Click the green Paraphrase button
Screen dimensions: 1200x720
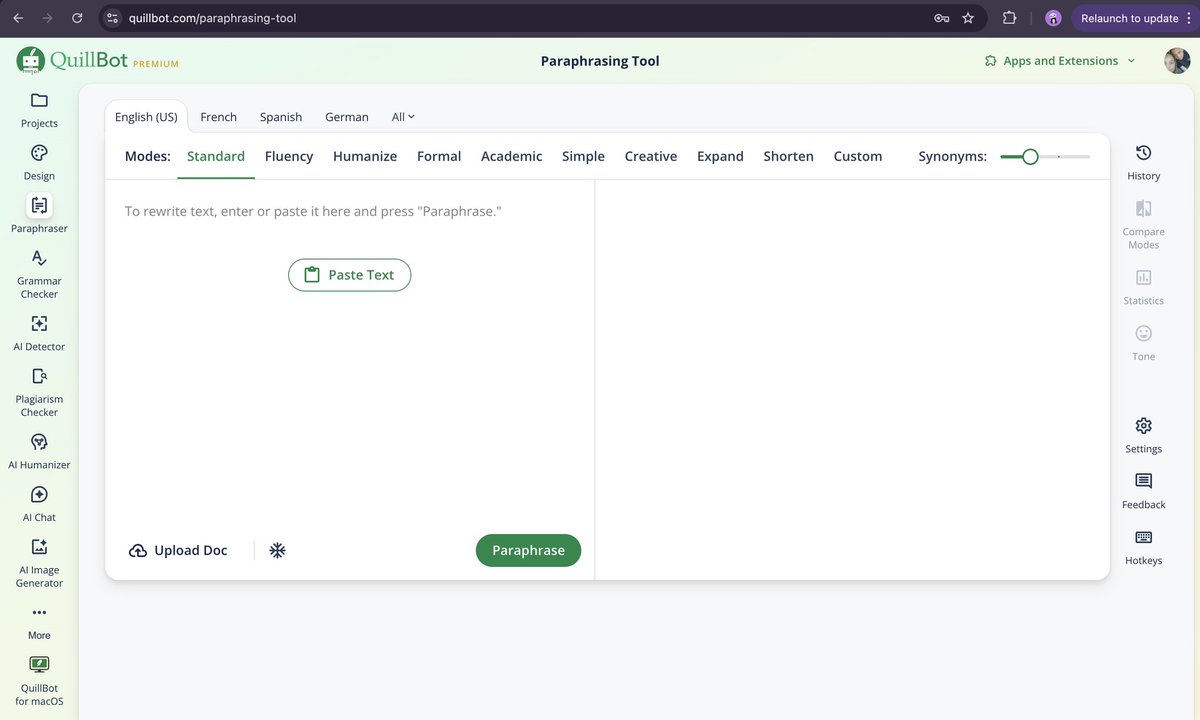coord(528,550)
